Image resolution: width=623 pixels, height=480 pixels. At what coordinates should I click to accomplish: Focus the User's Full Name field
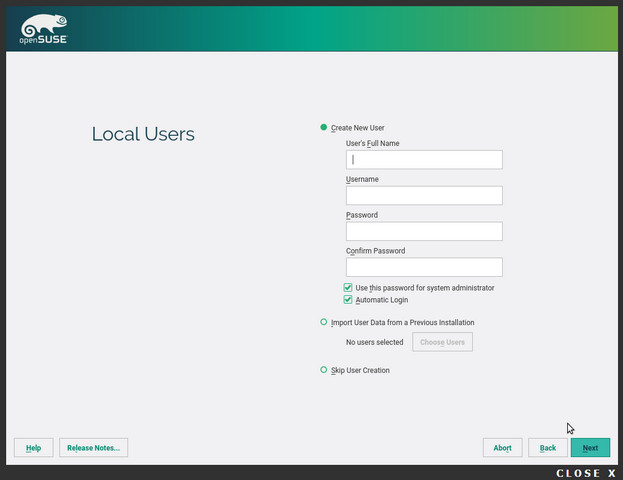pyautogui.click(x=424, y=160)
